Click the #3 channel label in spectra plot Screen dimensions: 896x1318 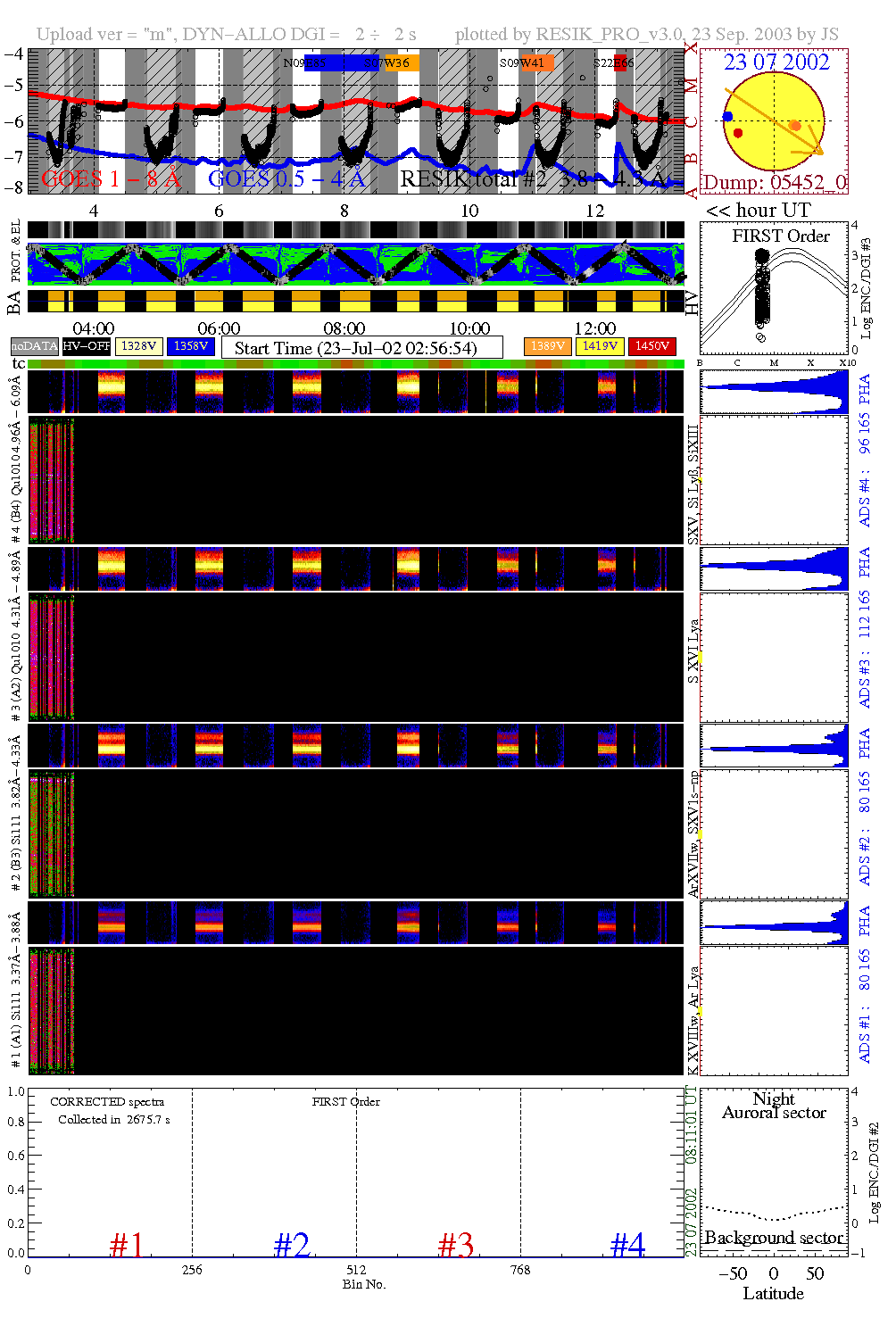point(456,1244)
